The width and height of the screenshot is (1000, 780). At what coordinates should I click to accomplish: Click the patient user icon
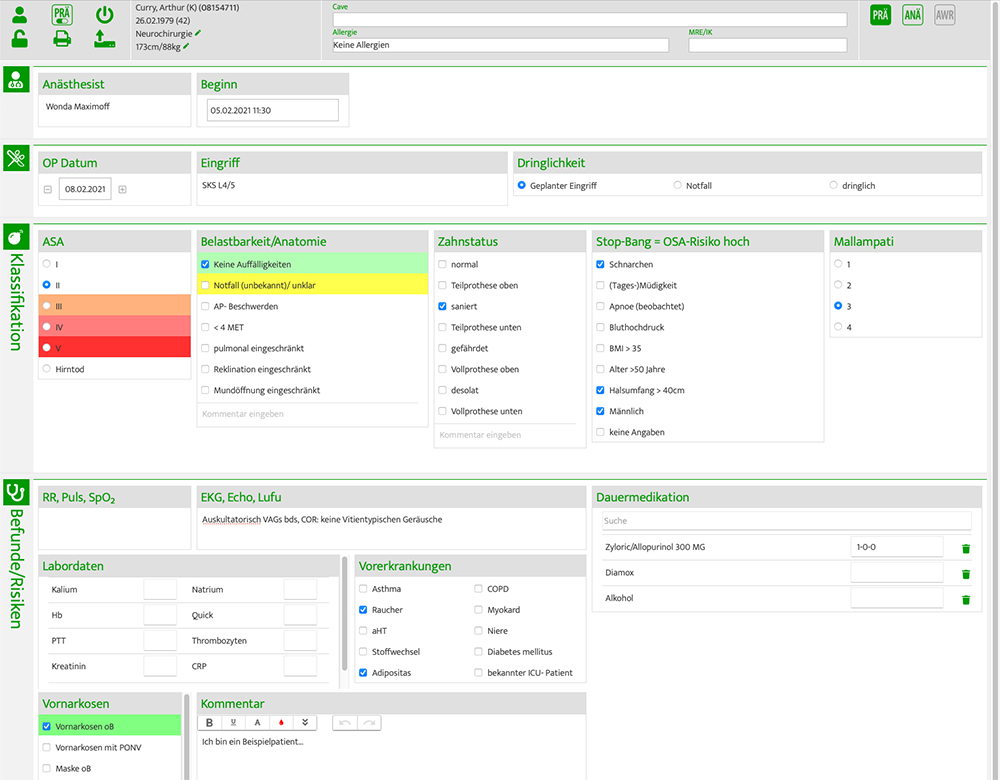tap(20, 15)
